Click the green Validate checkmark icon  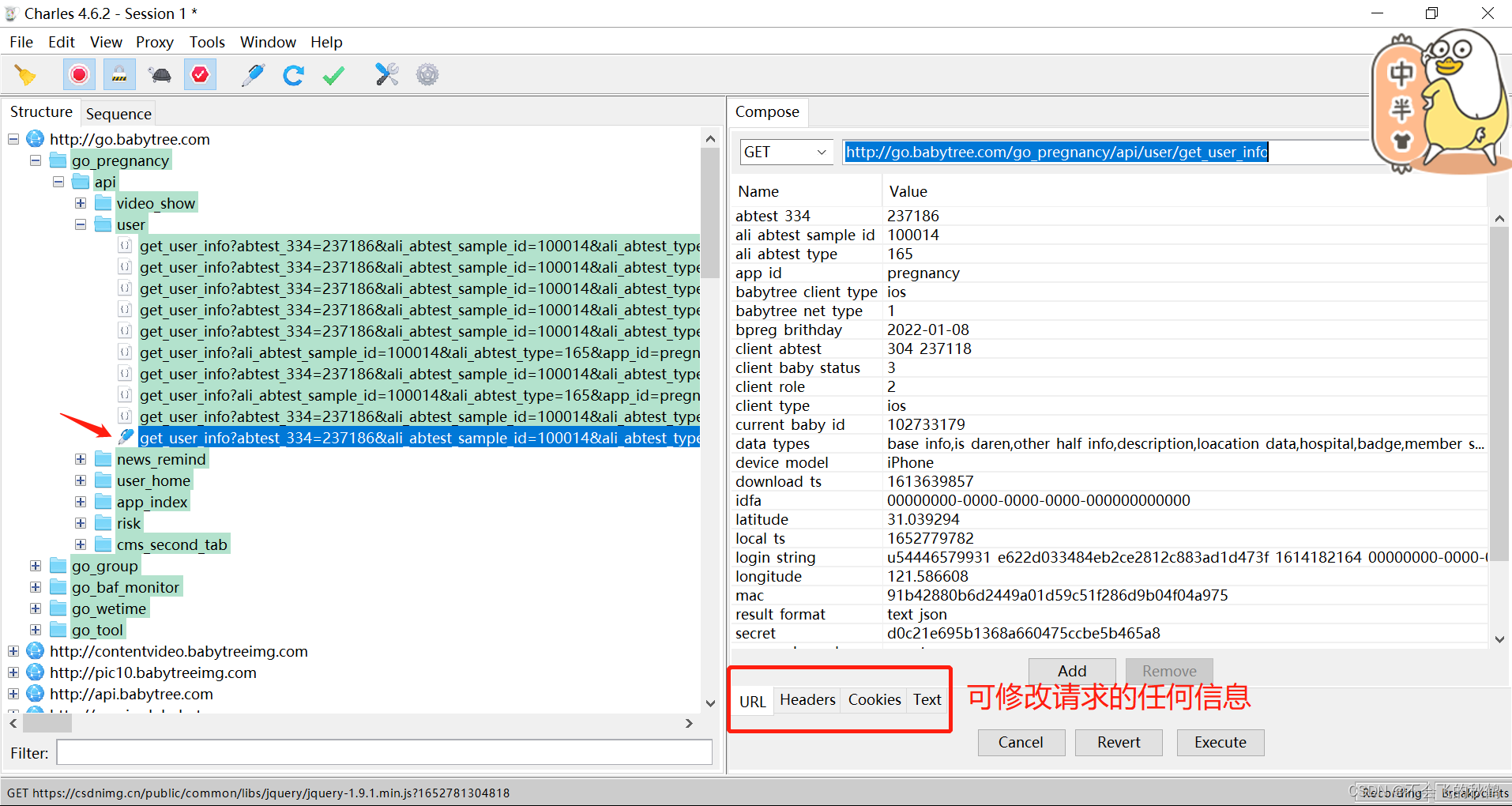tap(333, 75)
